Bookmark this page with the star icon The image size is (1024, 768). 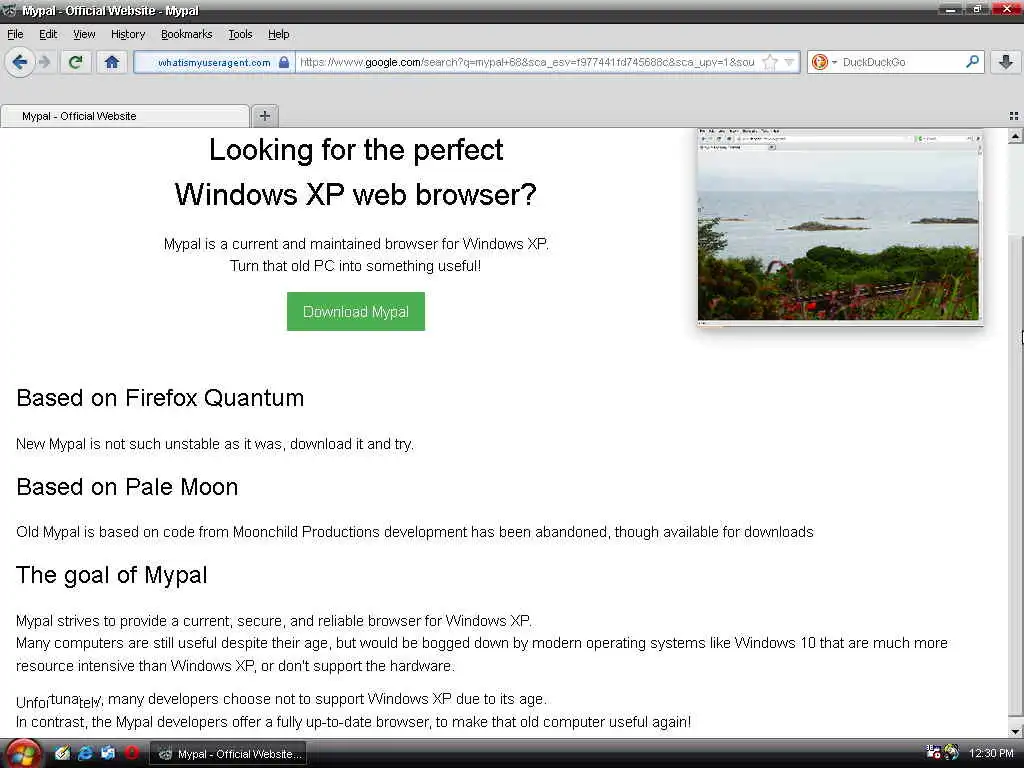(x=770, y=62)
